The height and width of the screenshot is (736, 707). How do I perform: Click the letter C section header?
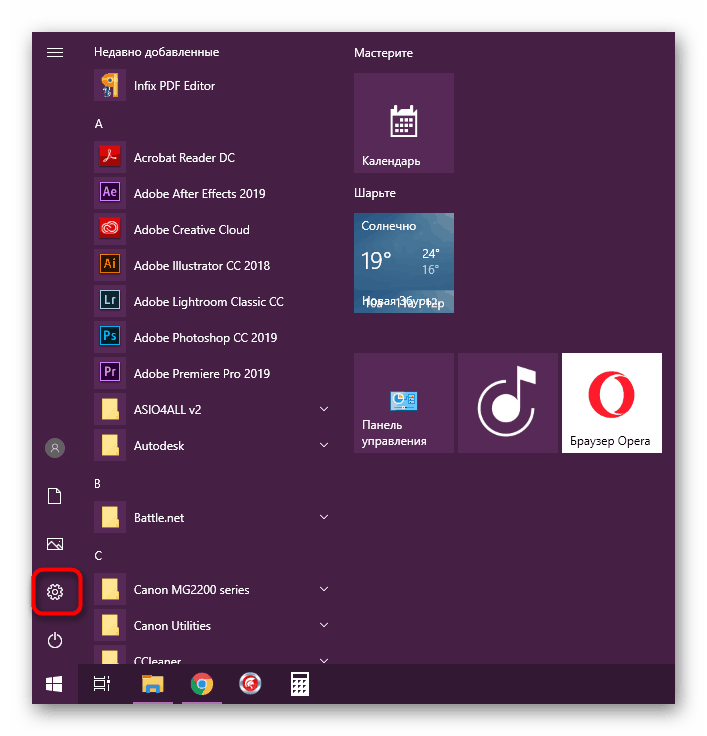tap(98, 556)
